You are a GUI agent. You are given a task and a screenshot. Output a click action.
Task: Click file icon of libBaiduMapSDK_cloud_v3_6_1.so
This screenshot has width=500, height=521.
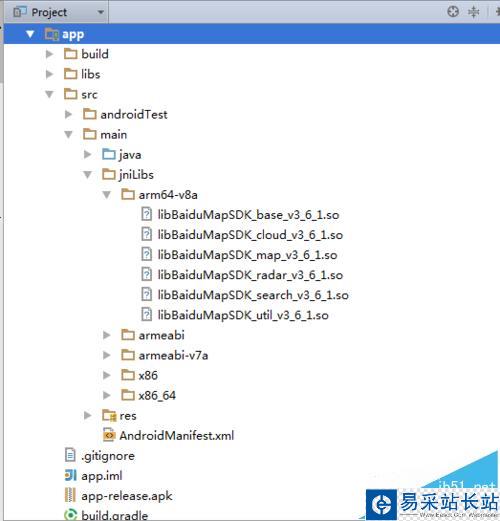[146, 234]
